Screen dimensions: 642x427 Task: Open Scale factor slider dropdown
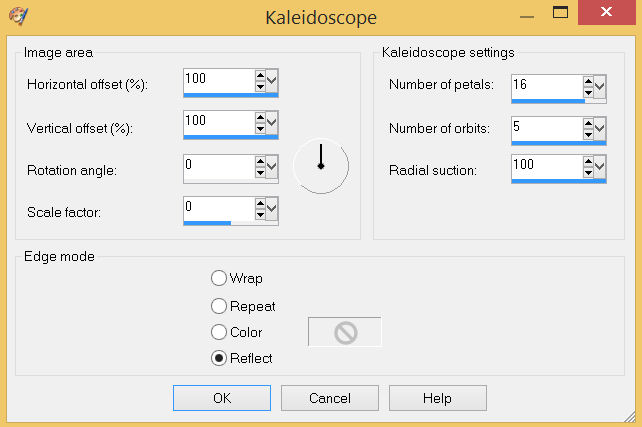coord(272,209)
